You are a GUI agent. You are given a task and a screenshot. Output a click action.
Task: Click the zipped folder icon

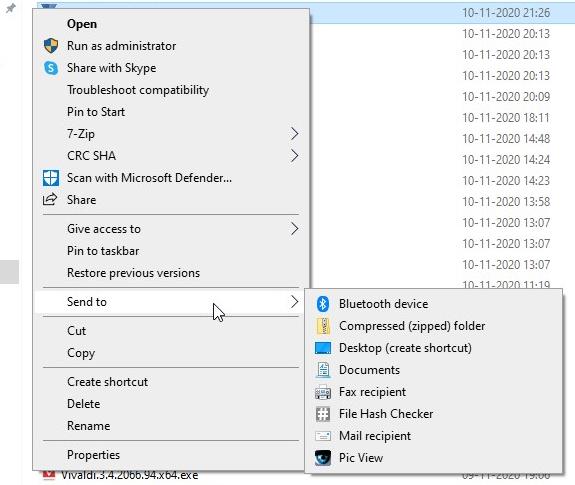click(x=323, y=326)
